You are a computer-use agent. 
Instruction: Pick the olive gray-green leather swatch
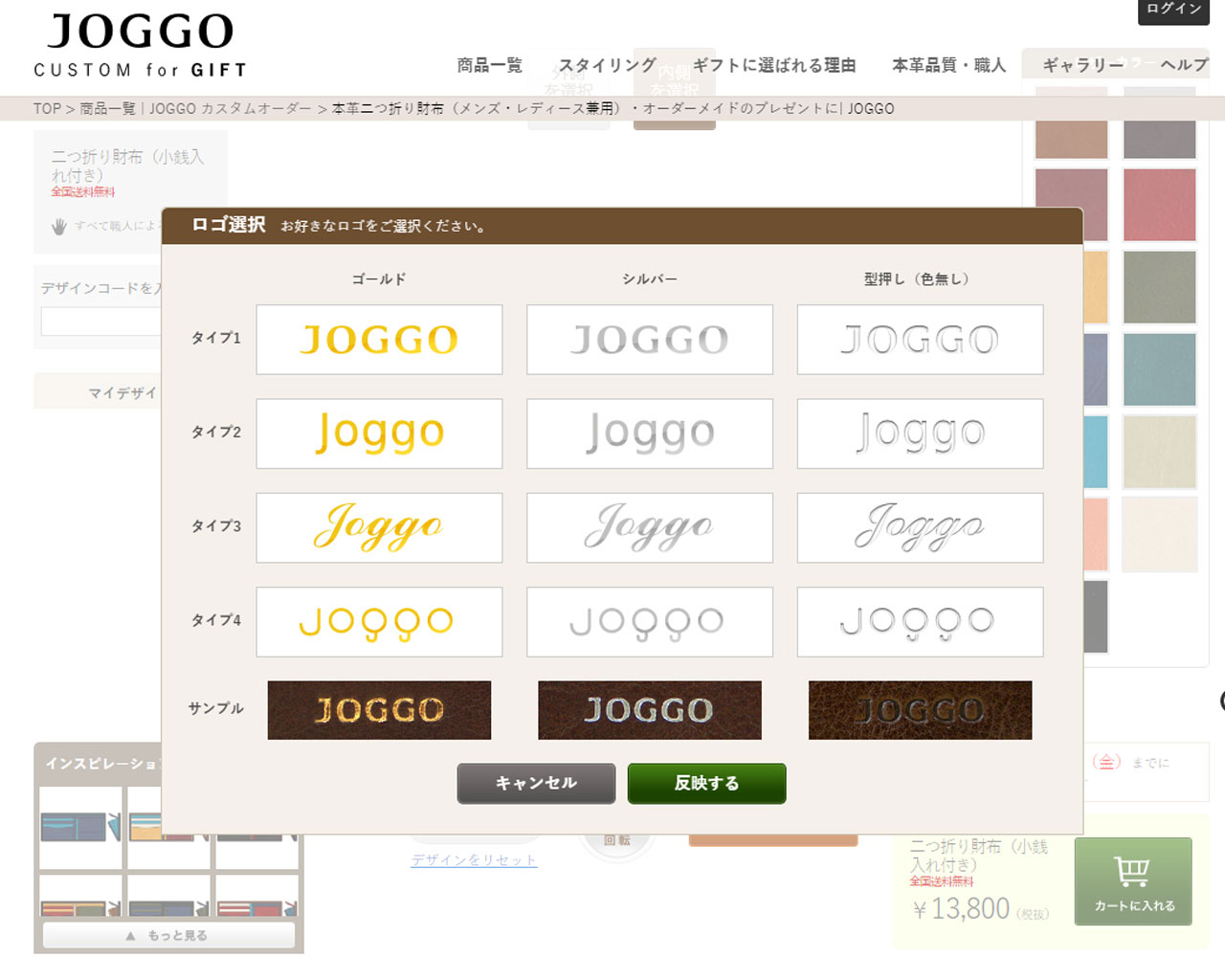coord(1159,287)
